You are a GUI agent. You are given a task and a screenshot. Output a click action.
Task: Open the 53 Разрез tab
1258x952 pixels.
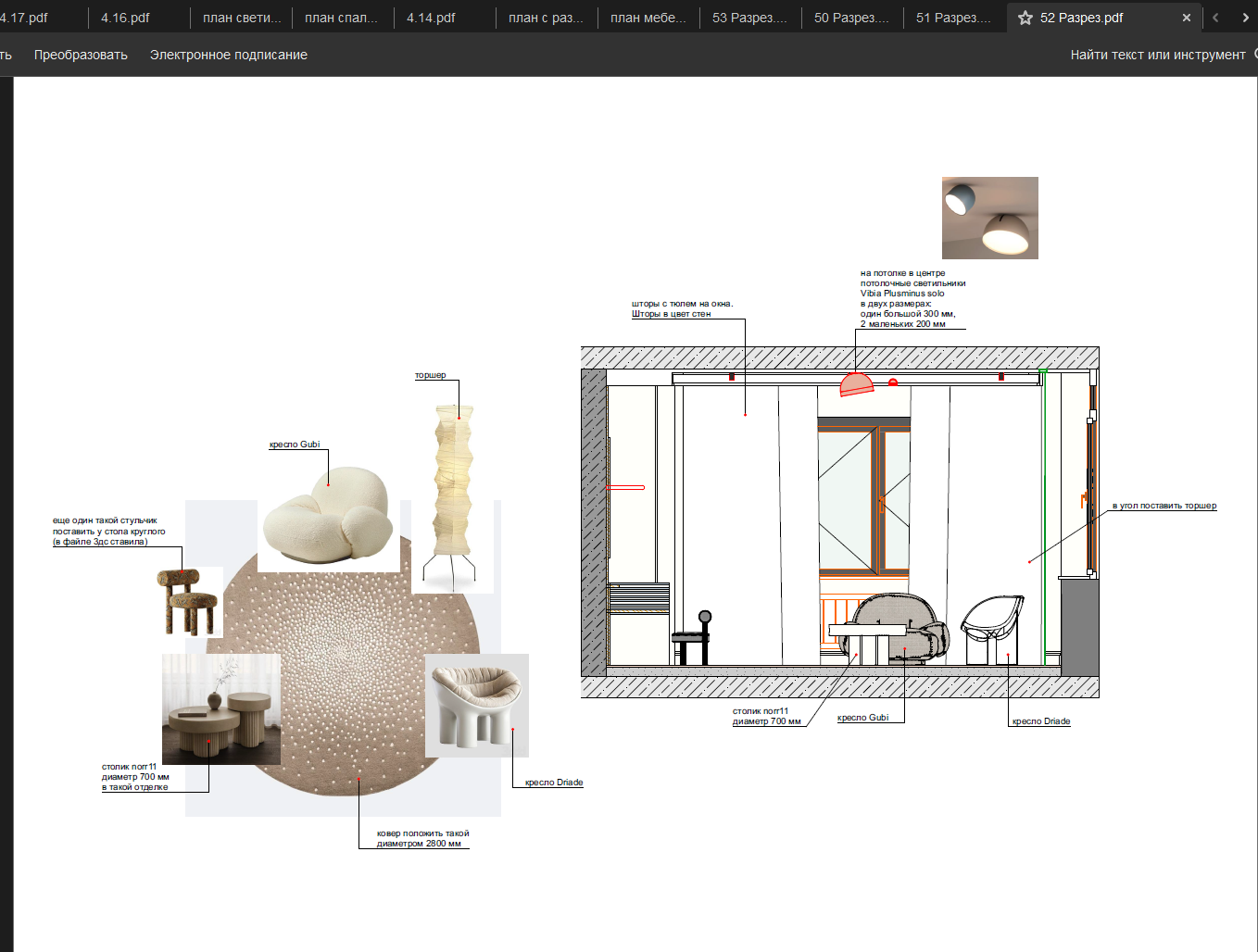pyautogui.click(x=749, y=18)
